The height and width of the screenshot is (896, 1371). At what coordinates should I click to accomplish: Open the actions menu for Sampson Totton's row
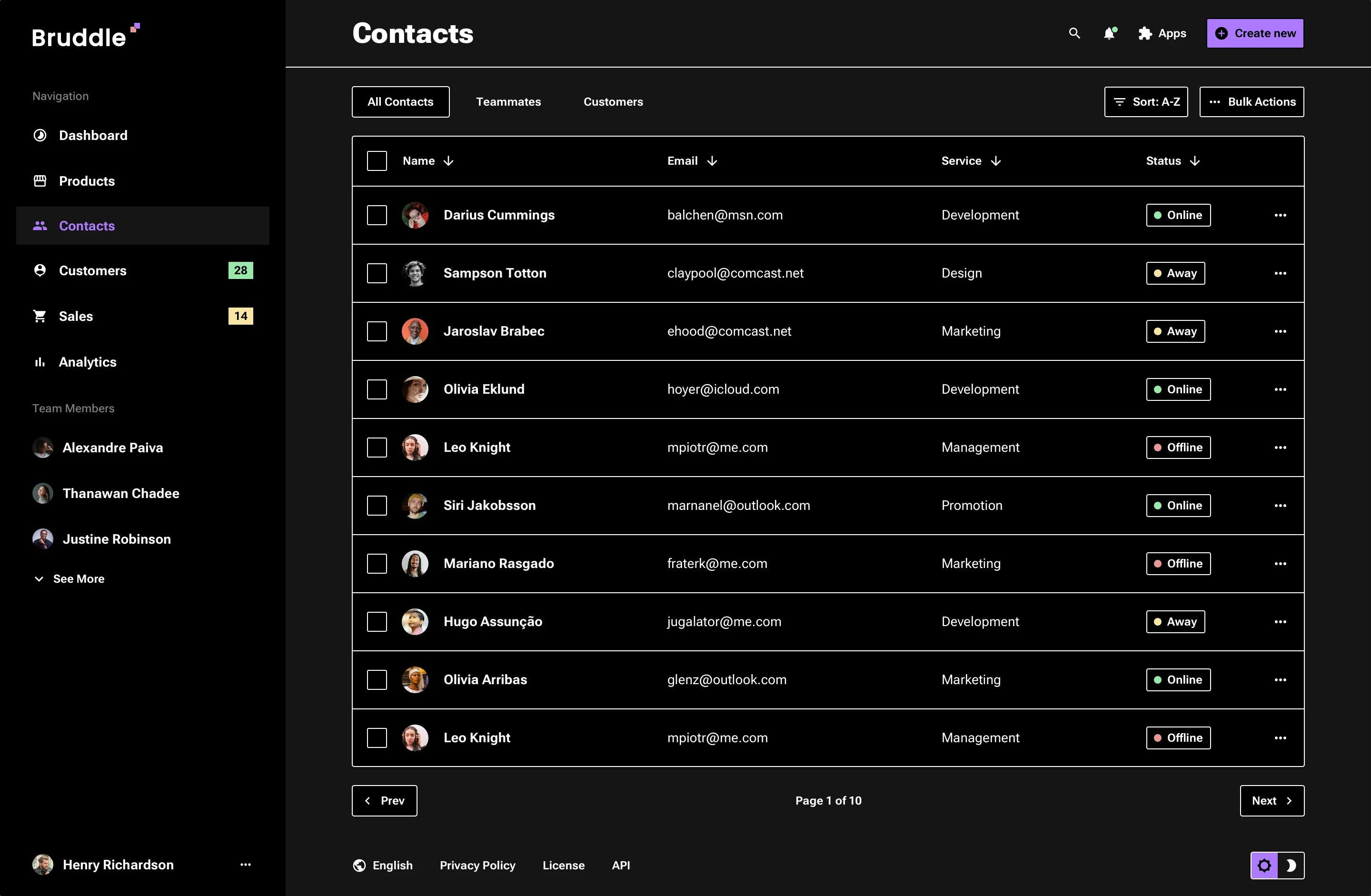[x=1280, y=273]
